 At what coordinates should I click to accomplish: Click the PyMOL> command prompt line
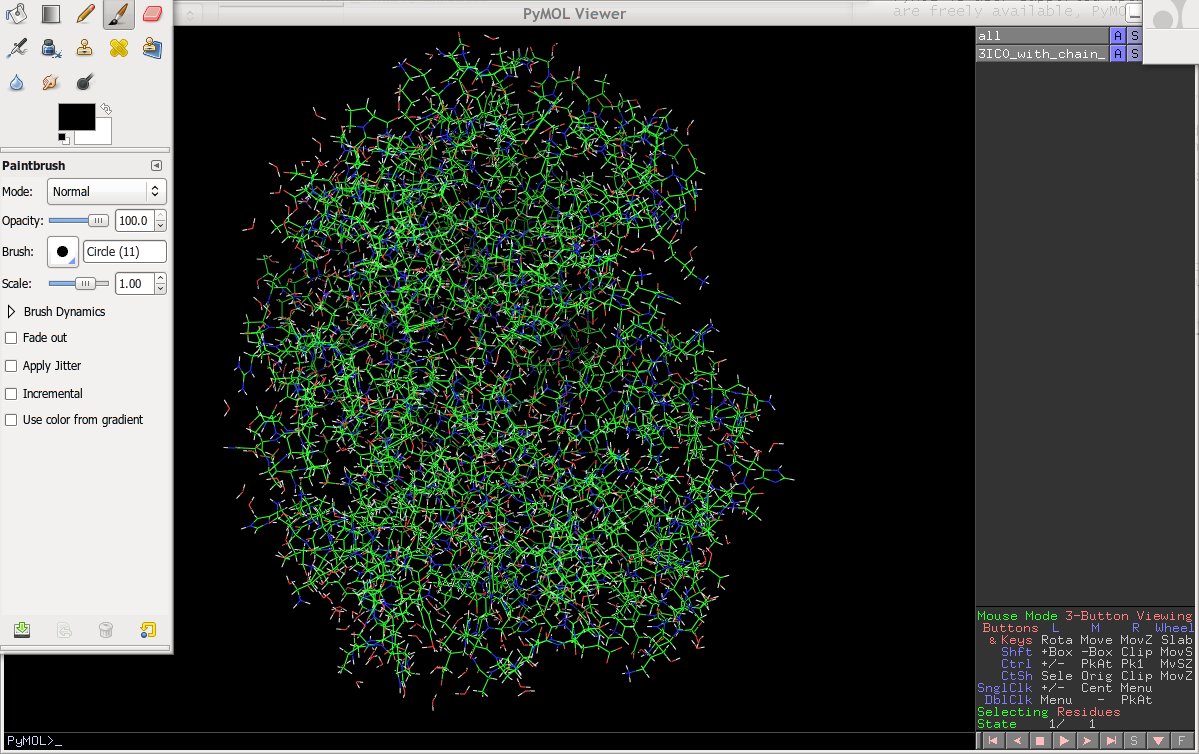coord(489,740)
